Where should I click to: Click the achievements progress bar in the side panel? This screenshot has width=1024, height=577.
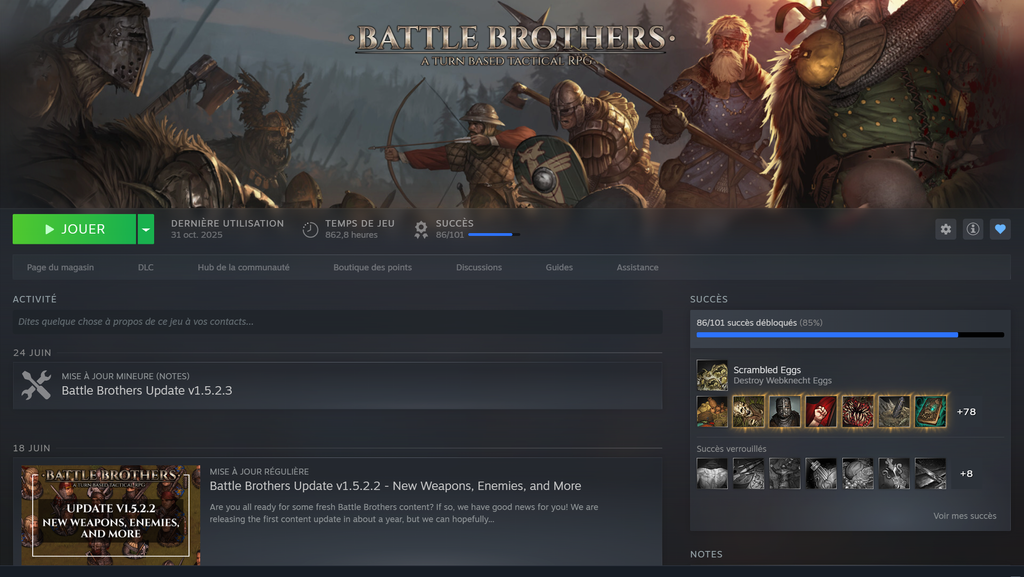(850, 335)
